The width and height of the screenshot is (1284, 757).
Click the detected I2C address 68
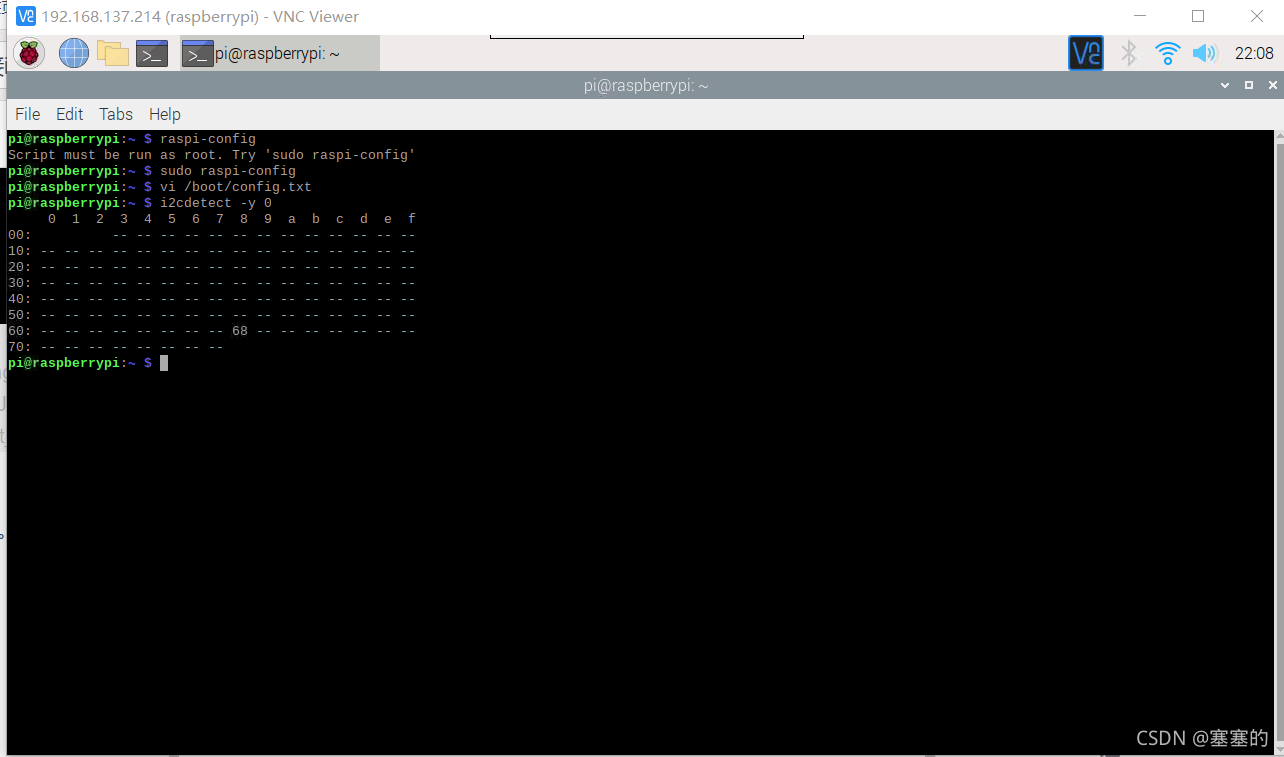click(240, 331)
